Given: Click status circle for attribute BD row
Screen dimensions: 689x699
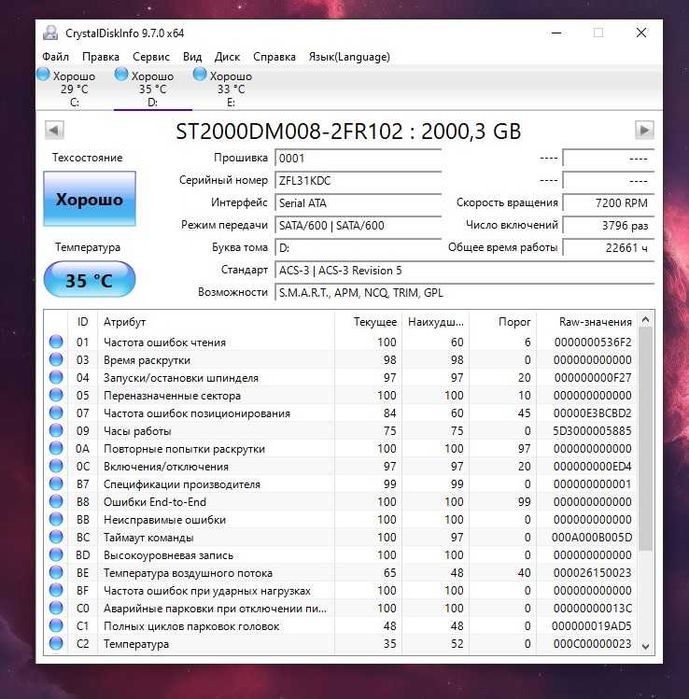Looking at the screenshot, I should [56, 555].
